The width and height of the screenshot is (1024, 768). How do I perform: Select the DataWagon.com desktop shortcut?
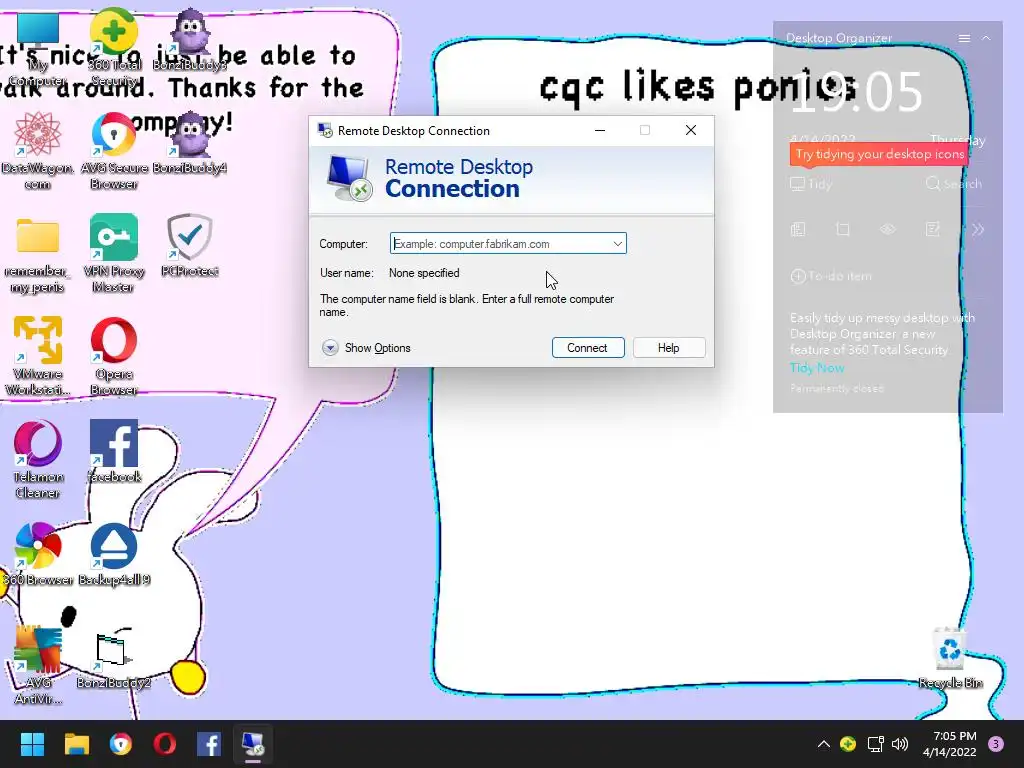click(38, 151)
